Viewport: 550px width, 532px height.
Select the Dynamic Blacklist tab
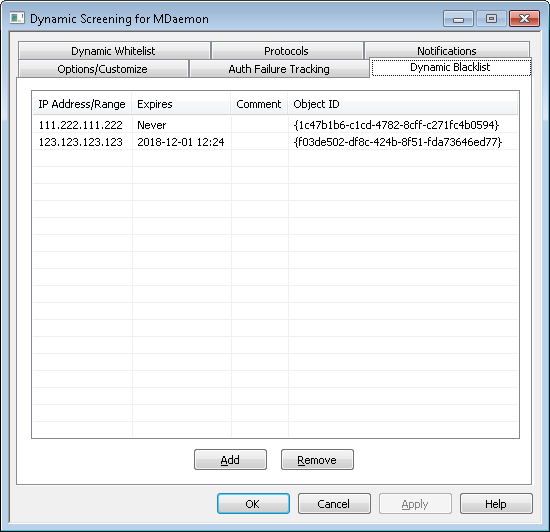451,67
